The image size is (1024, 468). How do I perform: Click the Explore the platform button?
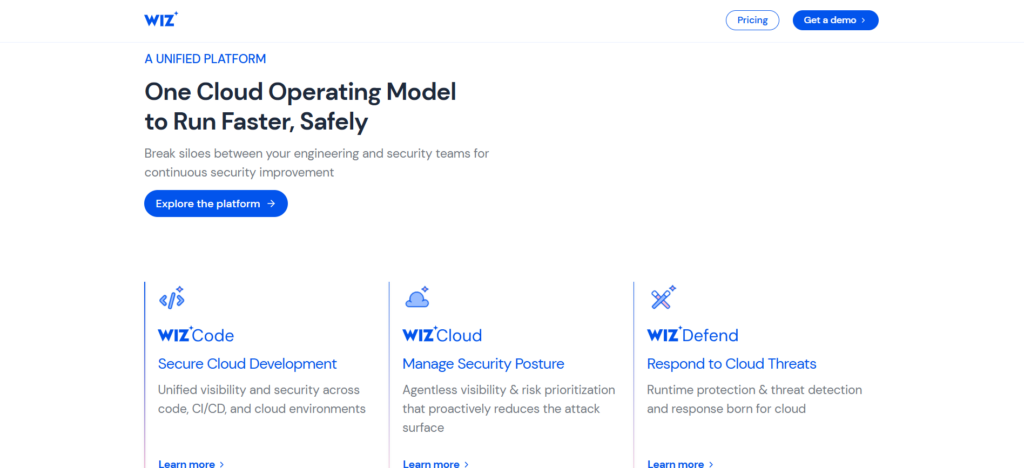click(215, 204)
